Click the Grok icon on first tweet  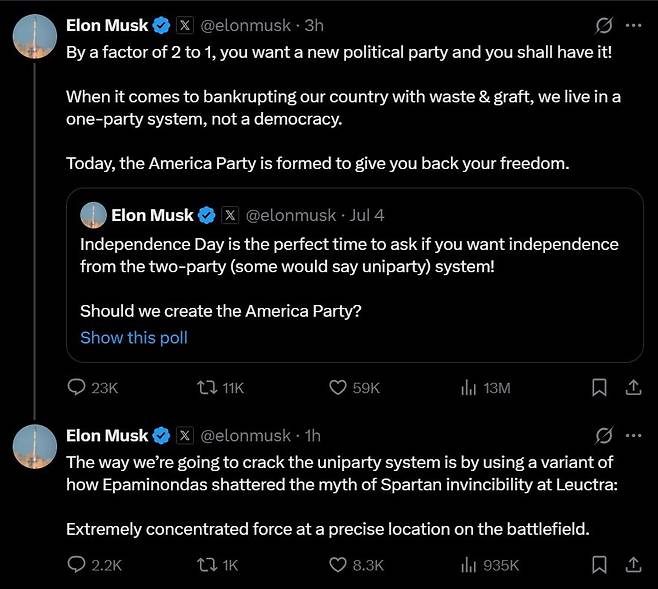pos(603,25)
